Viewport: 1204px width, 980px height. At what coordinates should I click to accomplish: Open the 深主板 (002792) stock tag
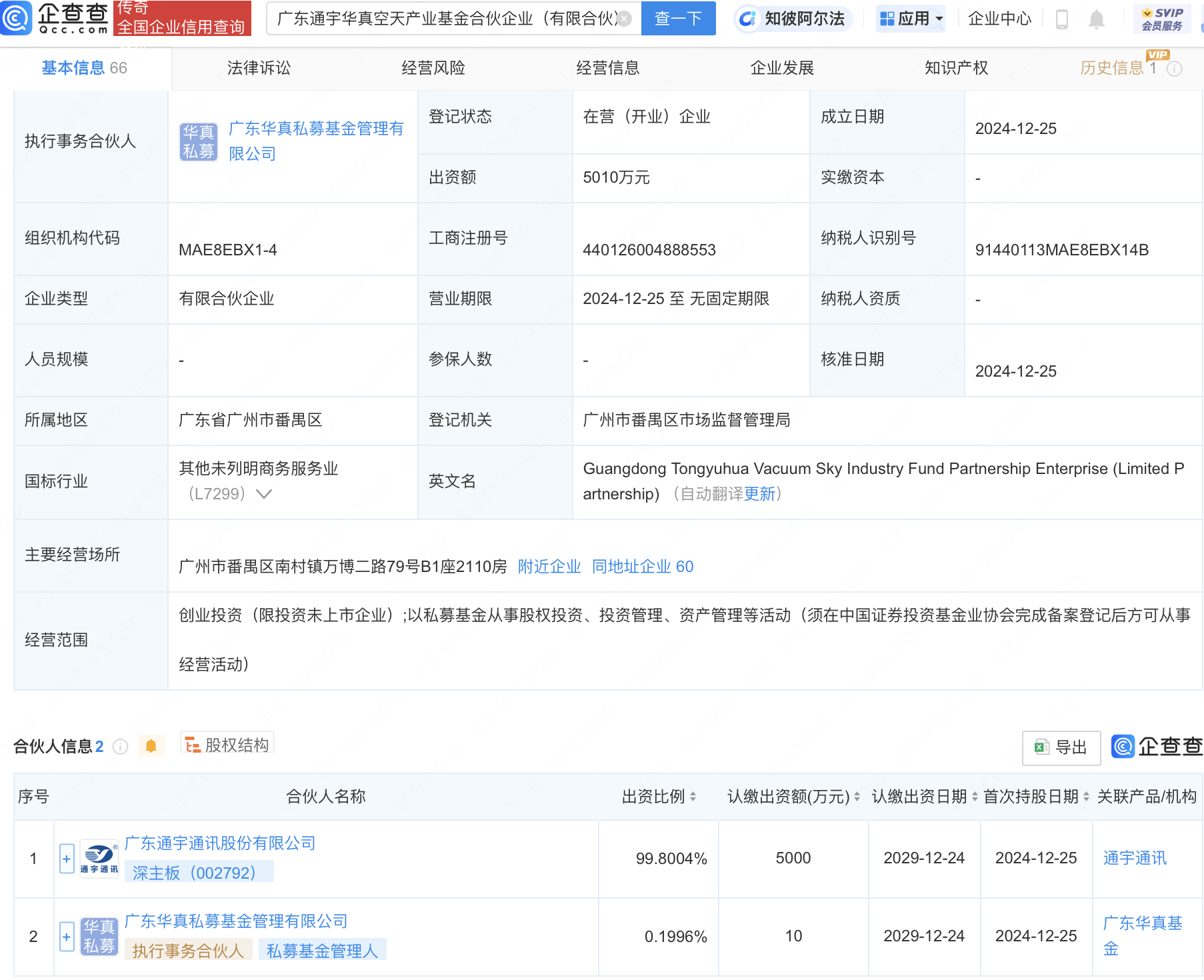point(199,872)
